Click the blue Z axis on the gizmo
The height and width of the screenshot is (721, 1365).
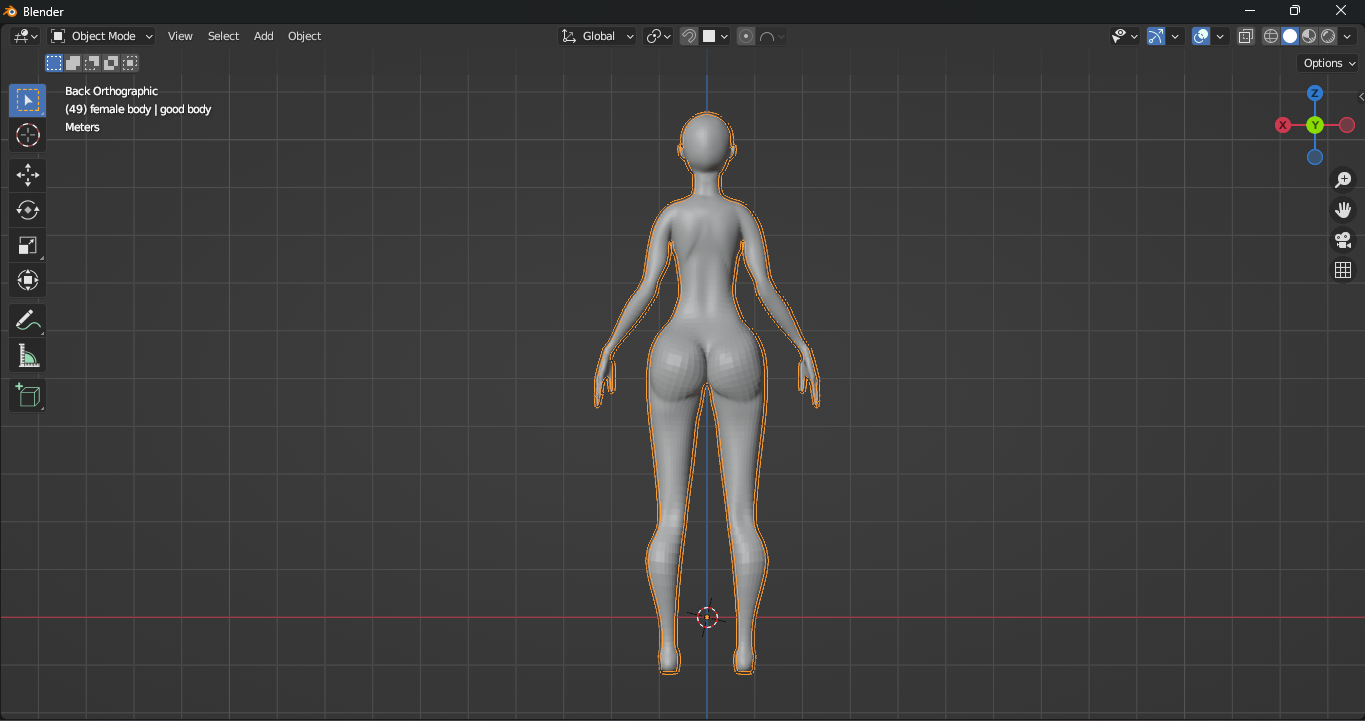tap(1315, 93)
